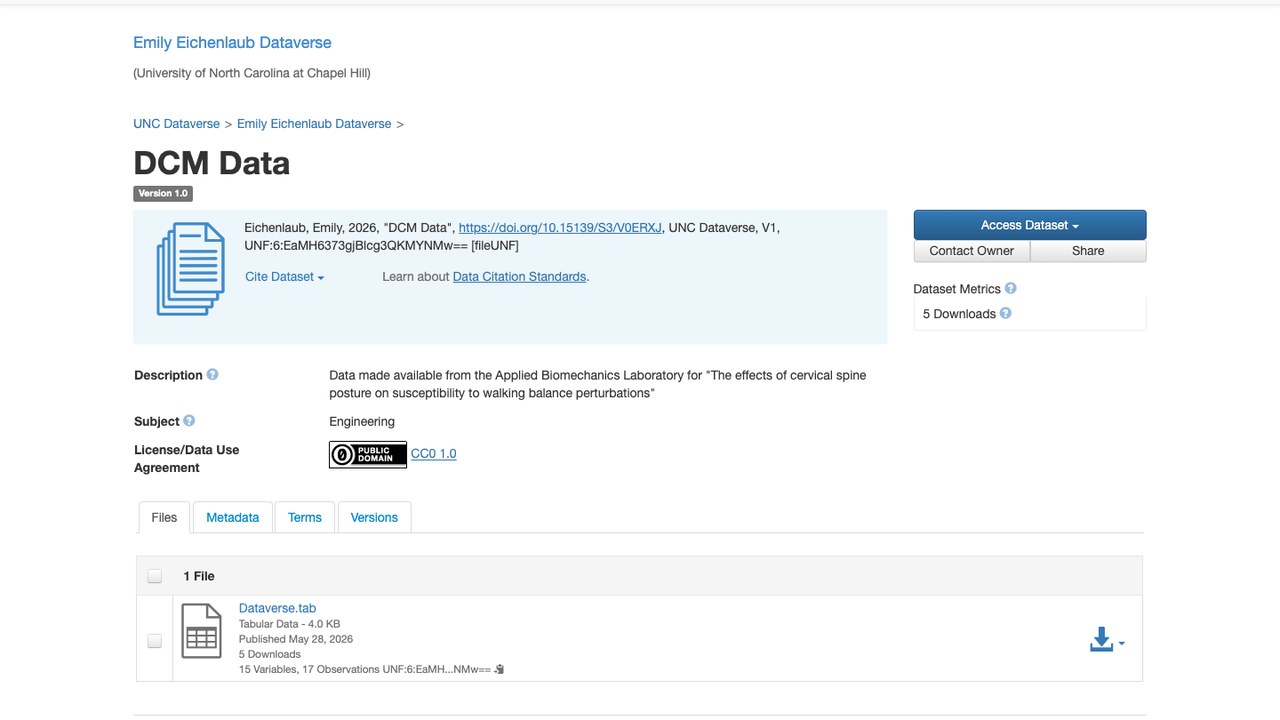
Task: Click the Subject help question mark icon
Action: (189, 421)
